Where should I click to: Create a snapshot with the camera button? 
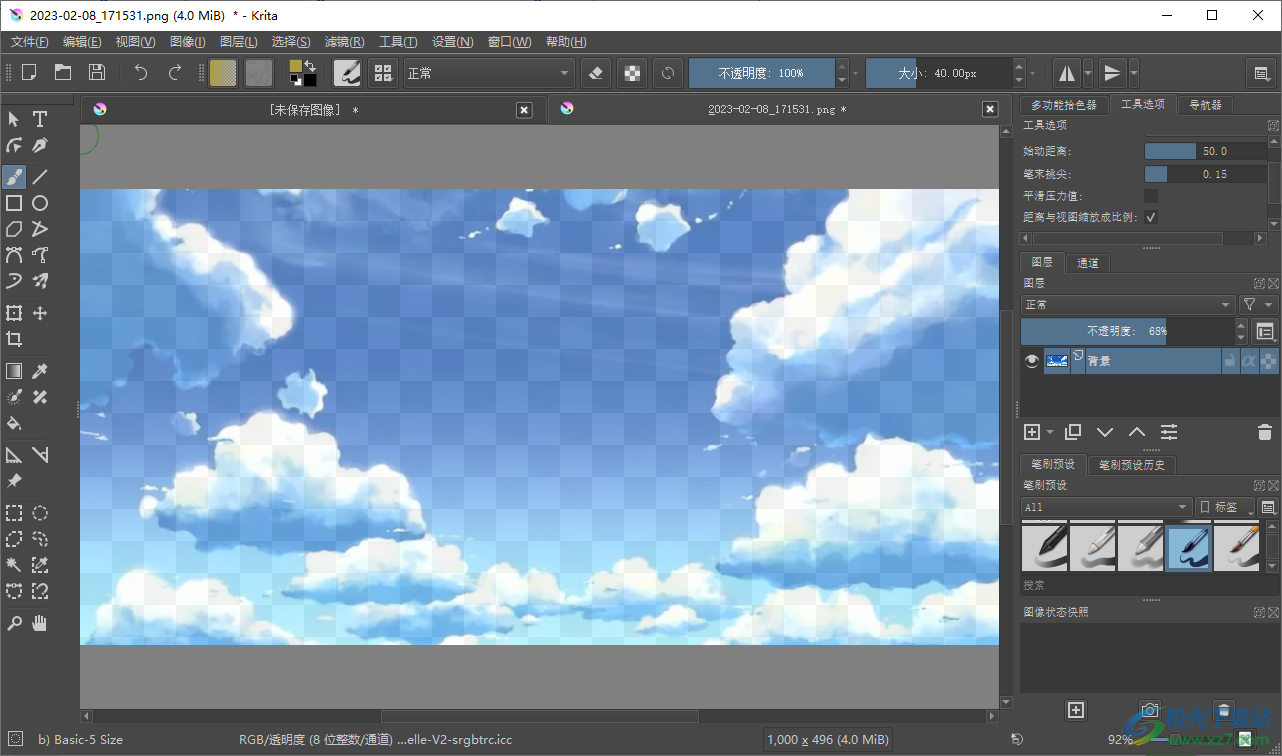click(x=1150, y=710)
